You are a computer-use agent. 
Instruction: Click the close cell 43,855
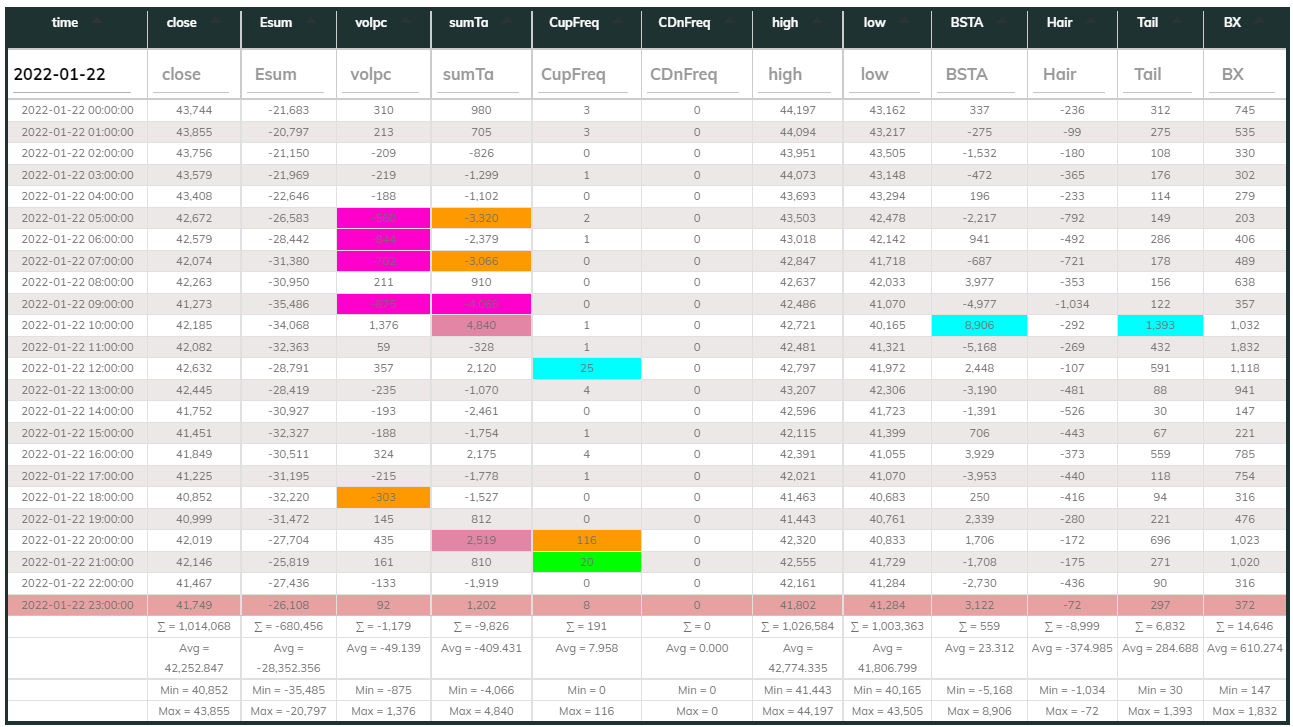click(x=194, y=132)
